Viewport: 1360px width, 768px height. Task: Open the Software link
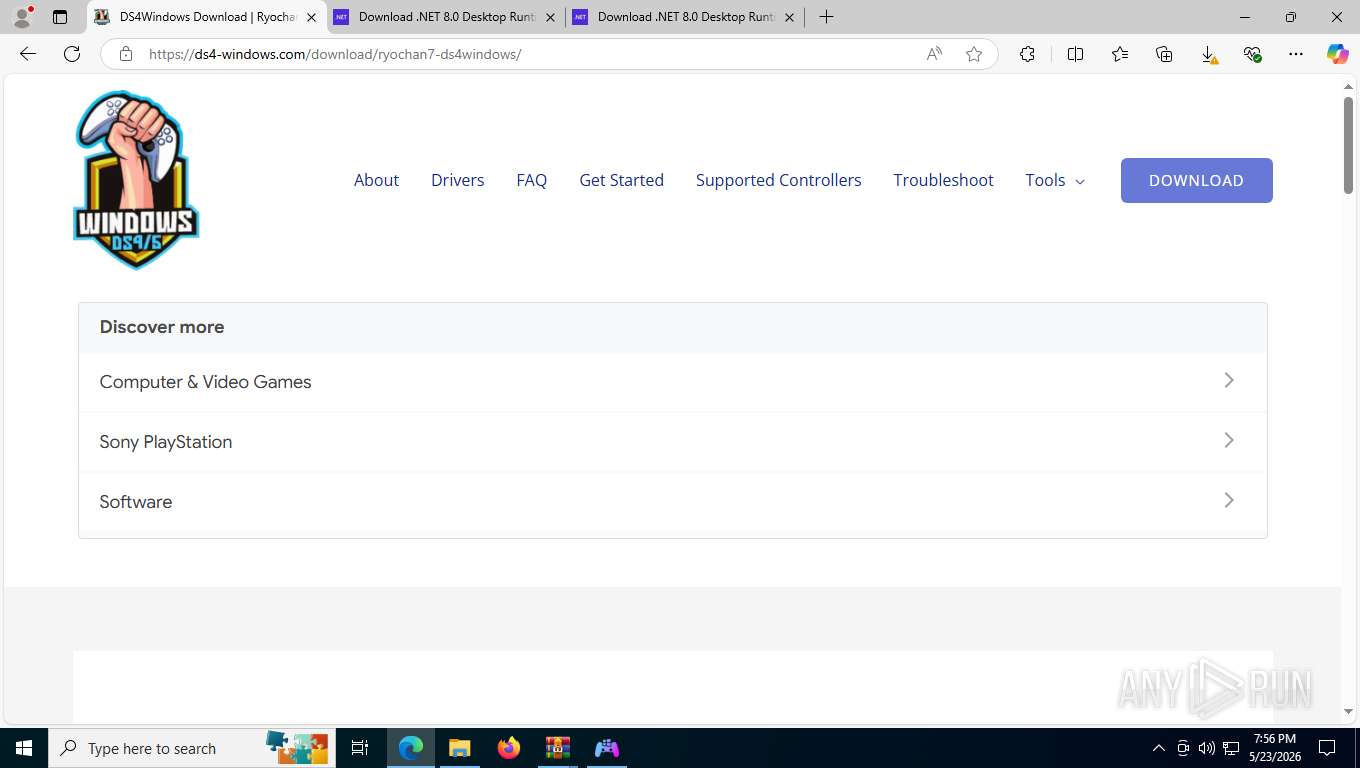coord(135,502)
